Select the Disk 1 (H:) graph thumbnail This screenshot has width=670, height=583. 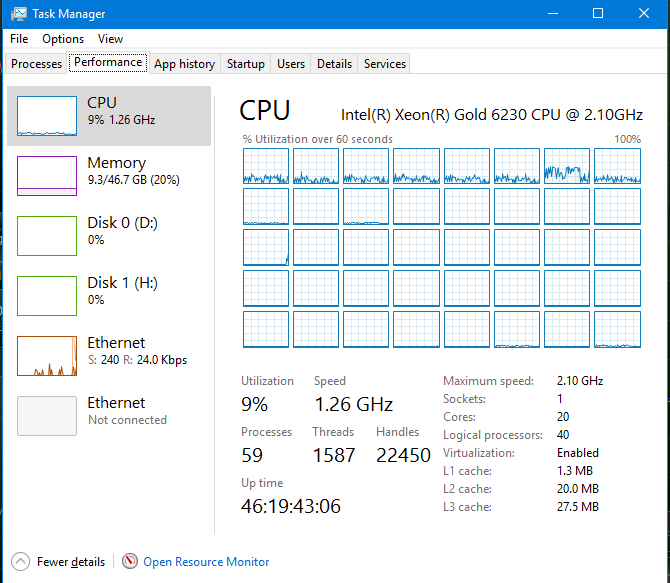(47, 296)
